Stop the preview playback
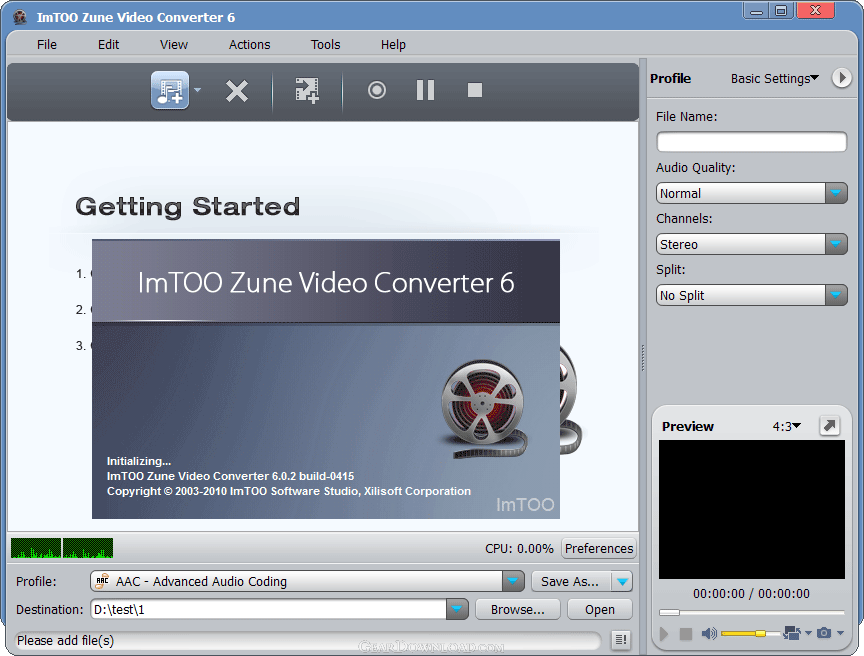 click(x=685, y=634)
